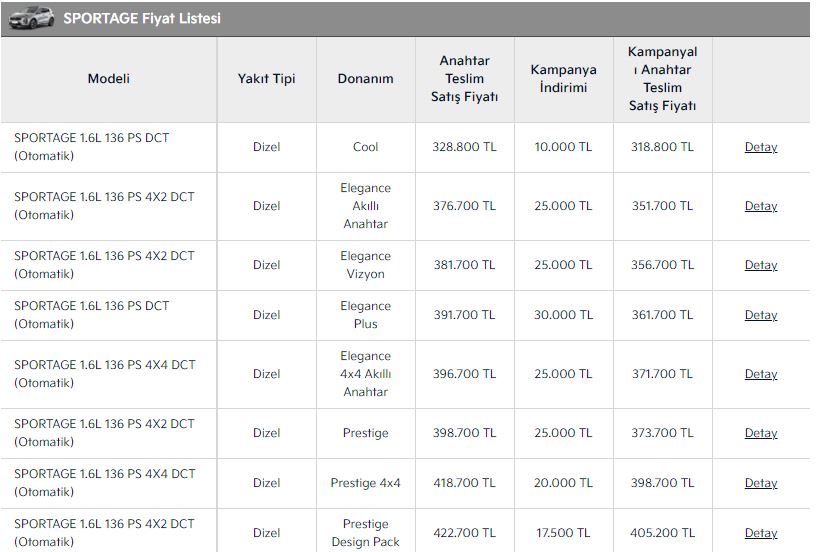Click the Kampanyalı Anahtar Teslim Satış Fiyatı header
Image resolution: width=819 pixels, height=552 pixels.
pyautogui.click(x=662, y=79)
